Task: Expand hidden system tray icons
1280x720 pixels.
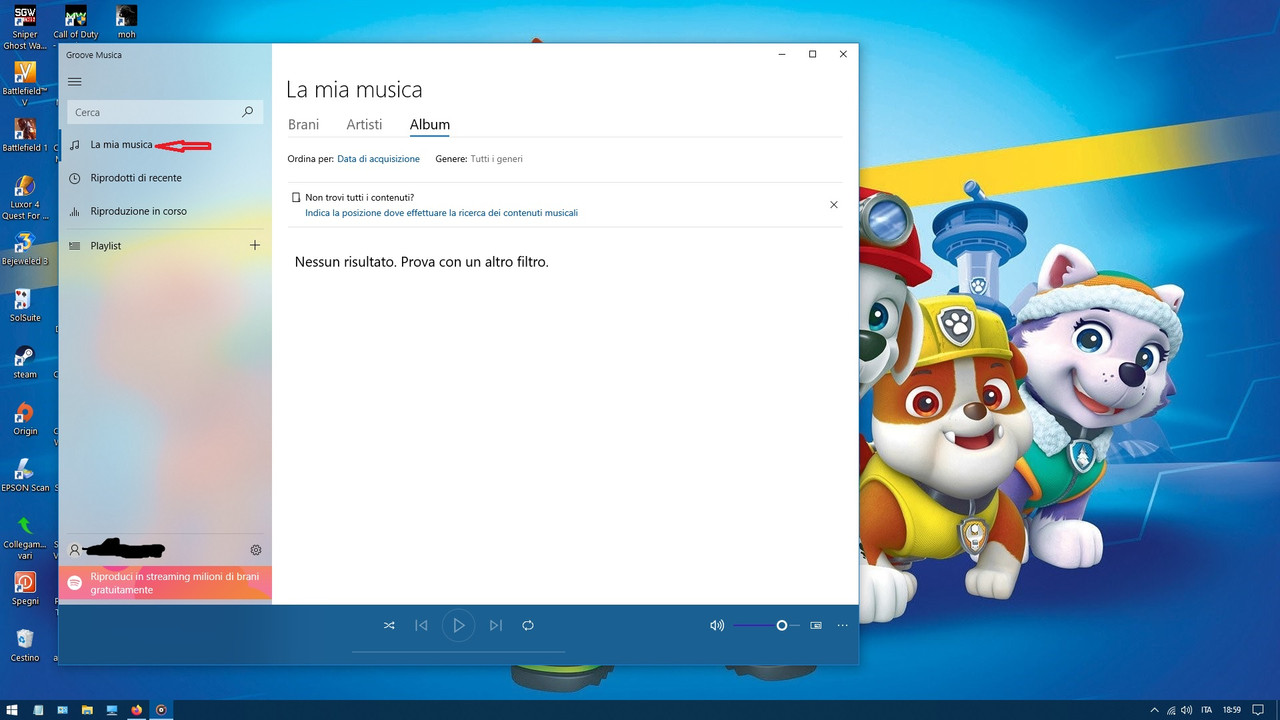Action: pos(1155,710)
